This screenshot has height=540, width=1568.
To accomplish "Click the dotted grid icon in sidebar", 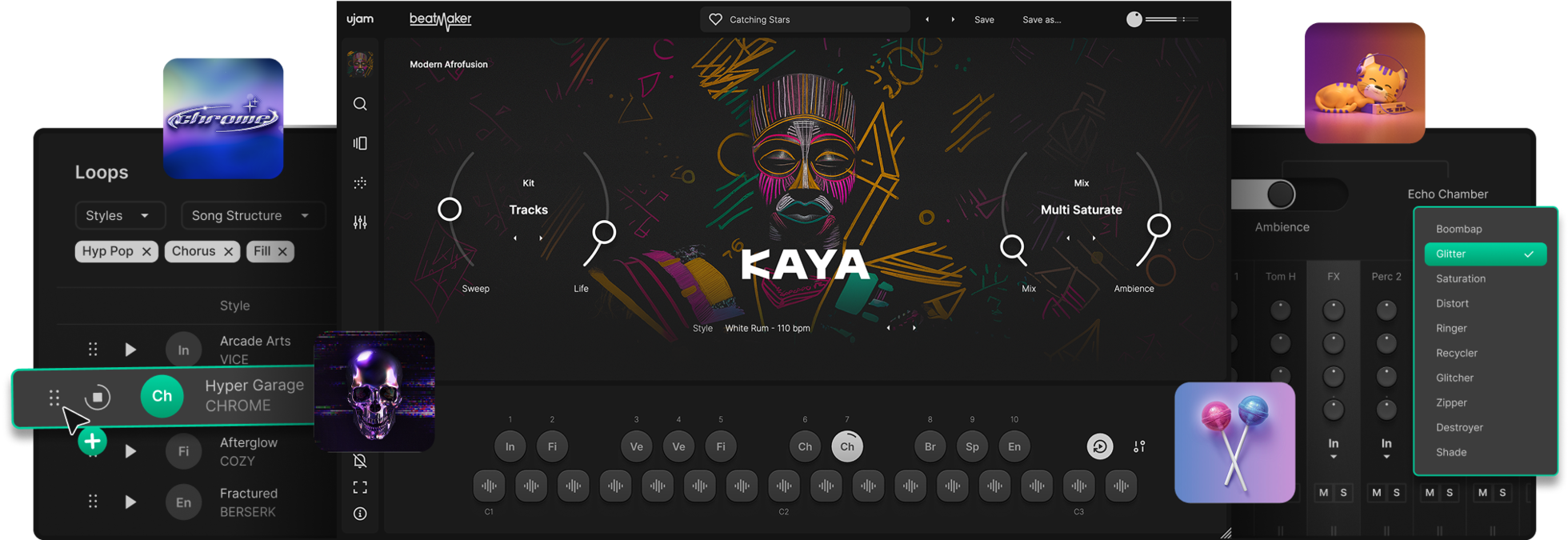I will tap(360, 183).
